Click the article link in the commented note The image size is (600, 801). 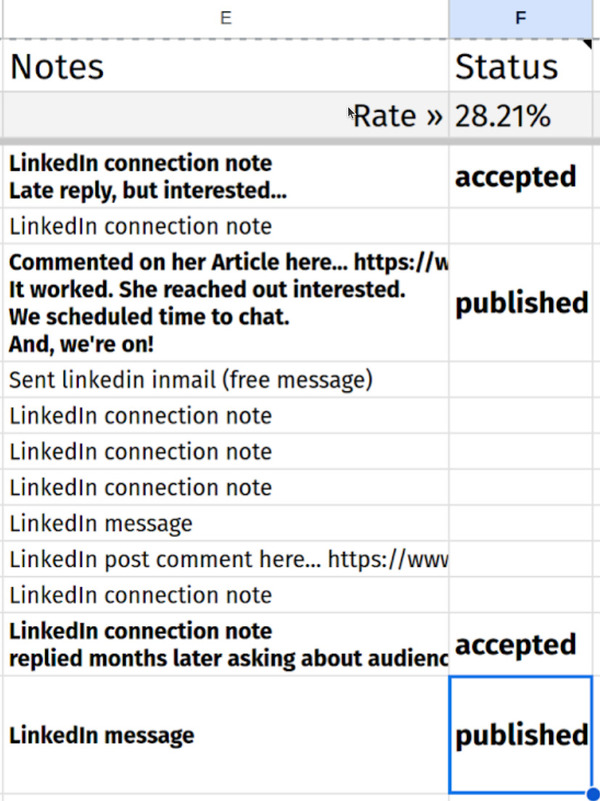click(420, 263)
